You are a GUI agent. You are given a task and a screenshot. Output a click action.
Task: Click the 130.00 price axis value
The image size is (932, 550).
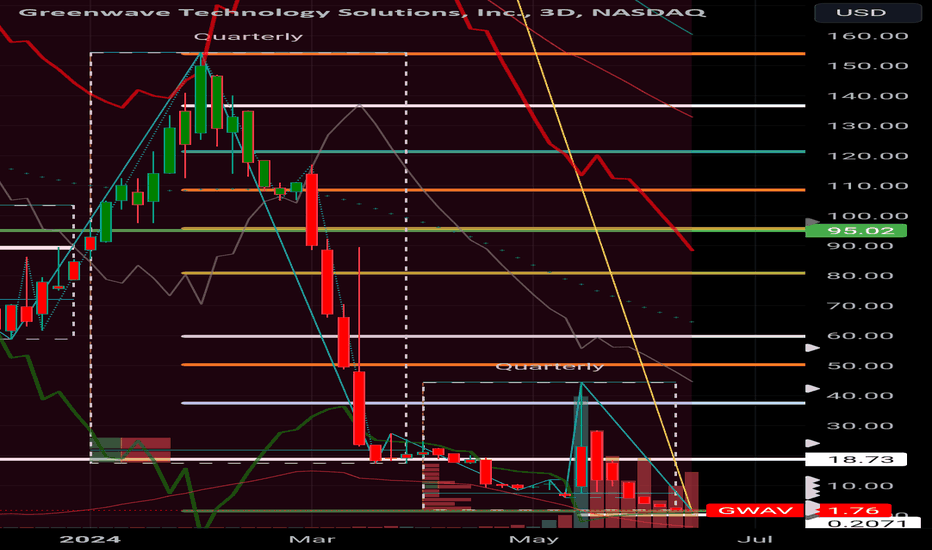868,126
